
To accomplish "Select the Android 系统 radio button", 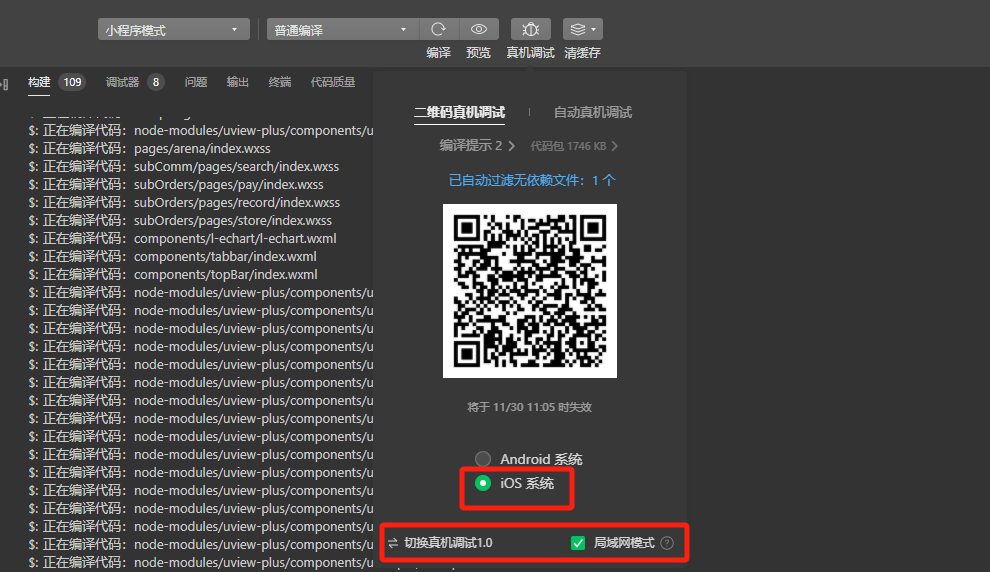I will 483,458.
